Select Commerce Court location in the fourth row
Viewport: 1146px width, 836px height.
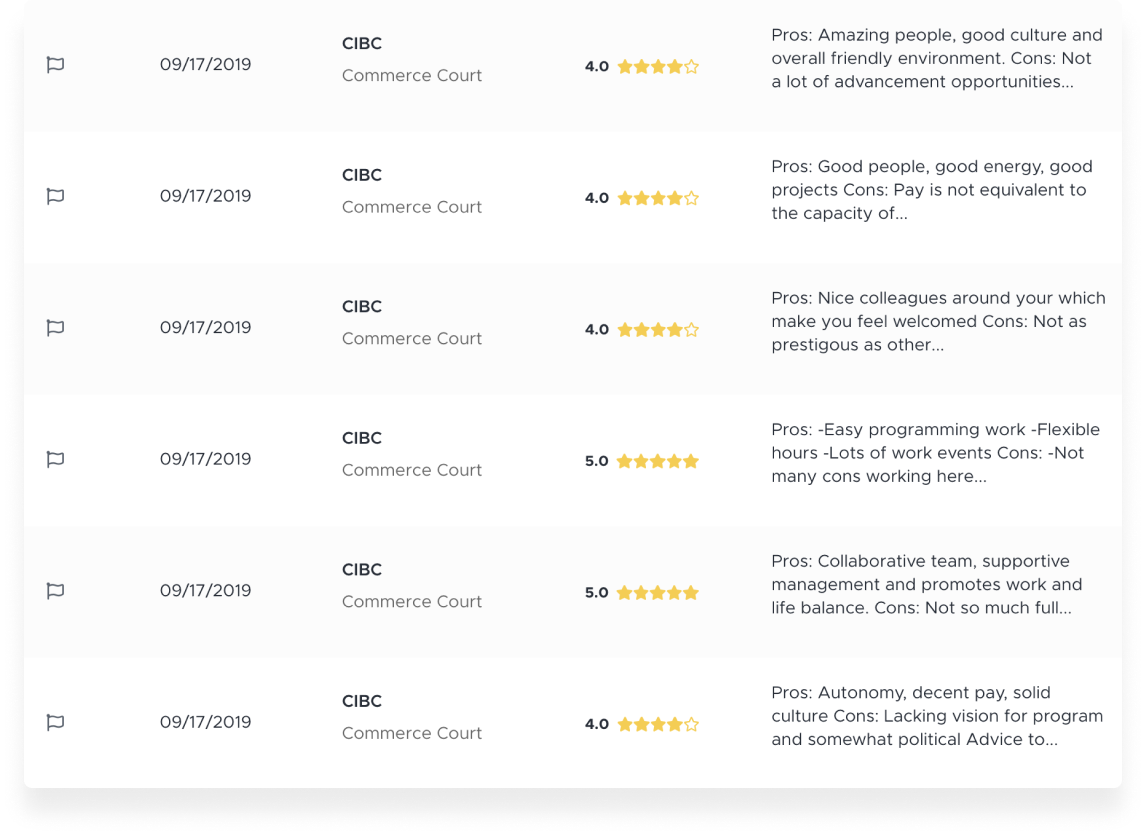[411, 471]
